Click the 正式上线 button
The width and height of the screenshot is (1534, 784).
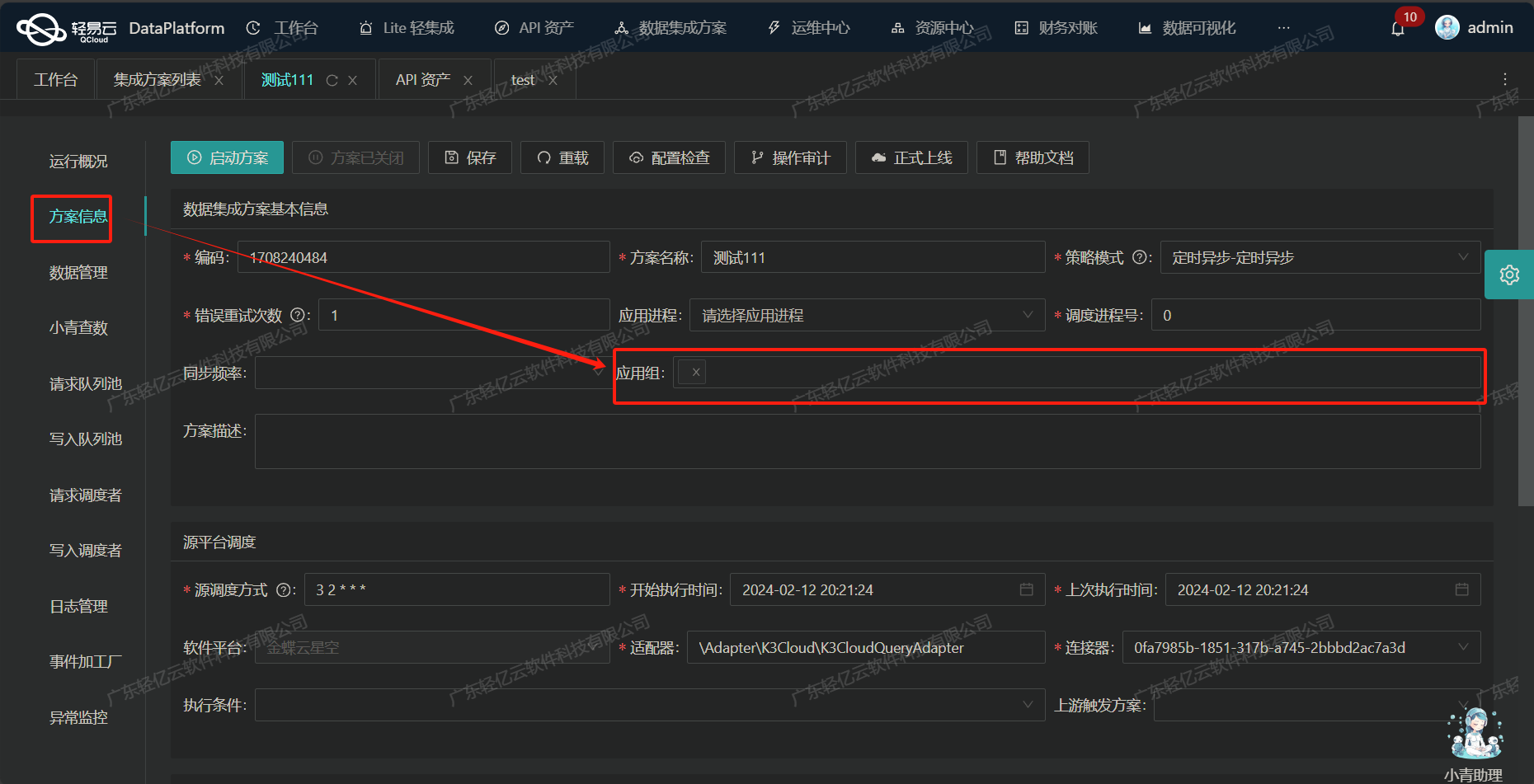(x=911, y=157)
